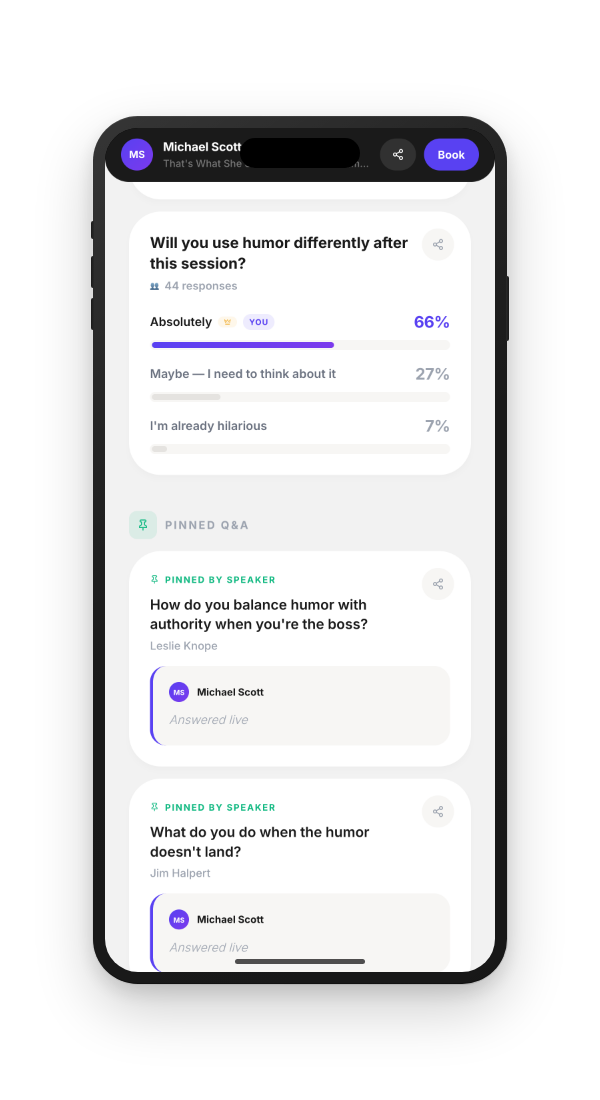Tap the Book button

pos(451,154)
